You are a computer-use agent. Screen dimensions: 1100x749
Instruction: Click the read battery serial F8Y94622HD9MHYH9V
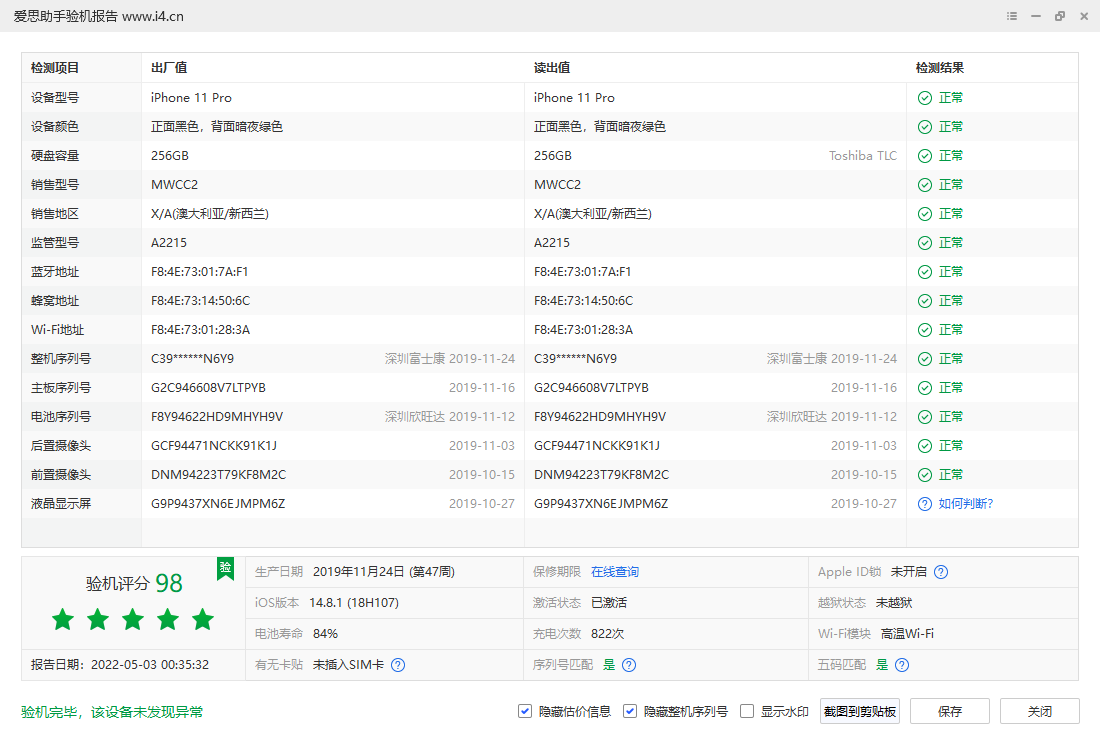(x=600, y=417)
